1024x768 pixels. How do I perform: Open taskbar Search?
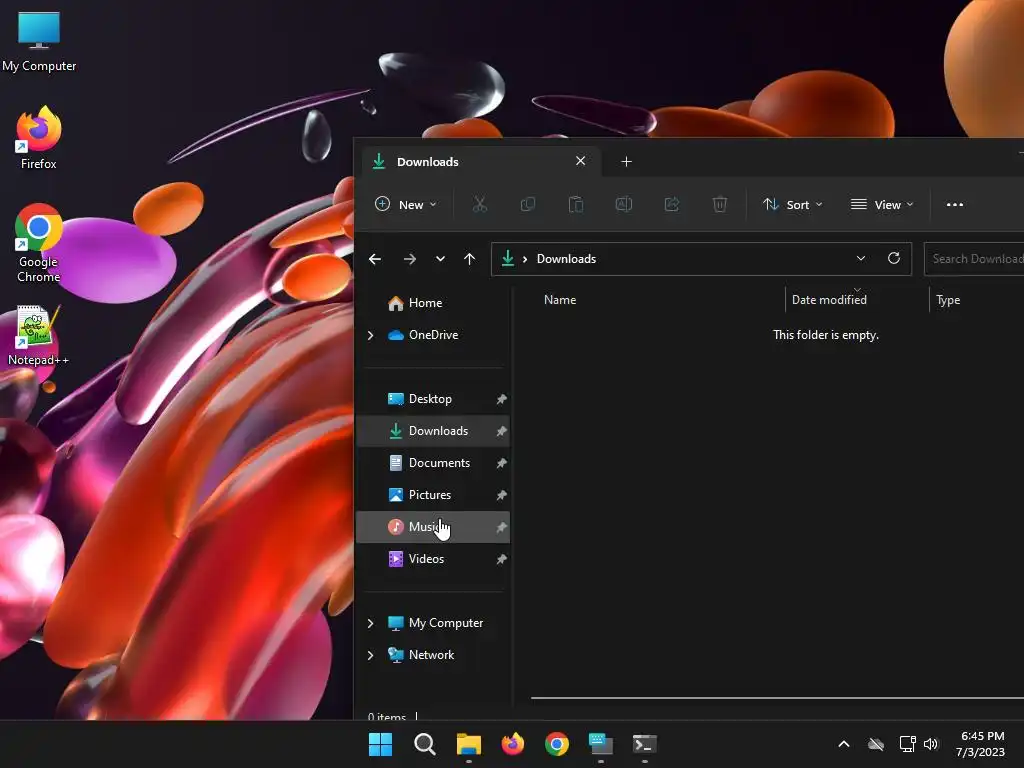[x=424, y=744]
